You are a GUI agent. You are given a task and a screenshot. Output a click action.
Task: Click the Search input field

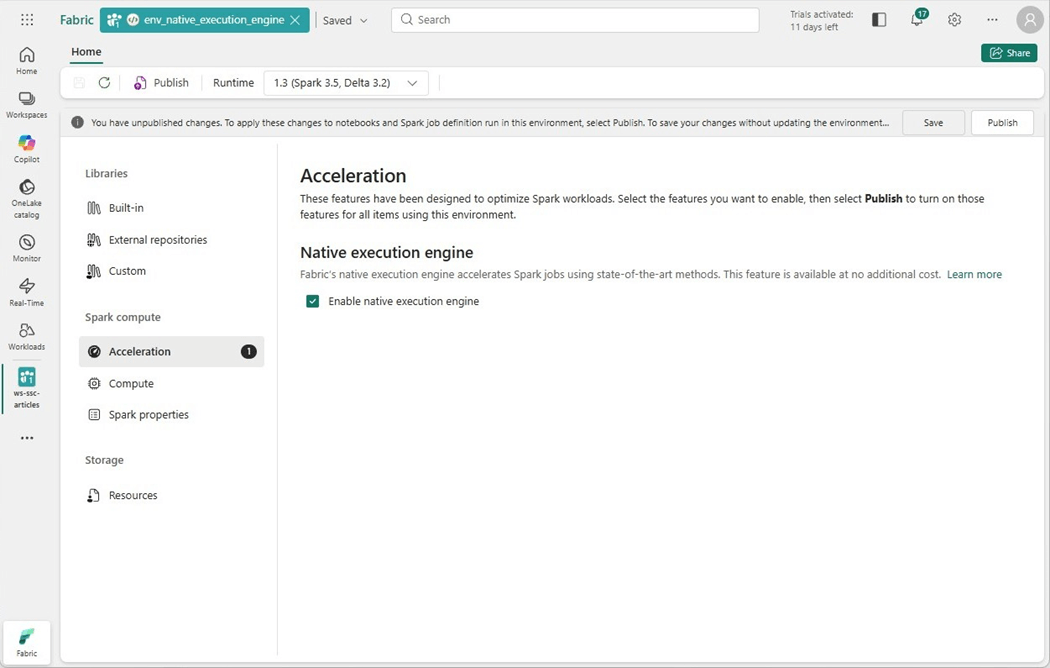[x=575, y=20]
